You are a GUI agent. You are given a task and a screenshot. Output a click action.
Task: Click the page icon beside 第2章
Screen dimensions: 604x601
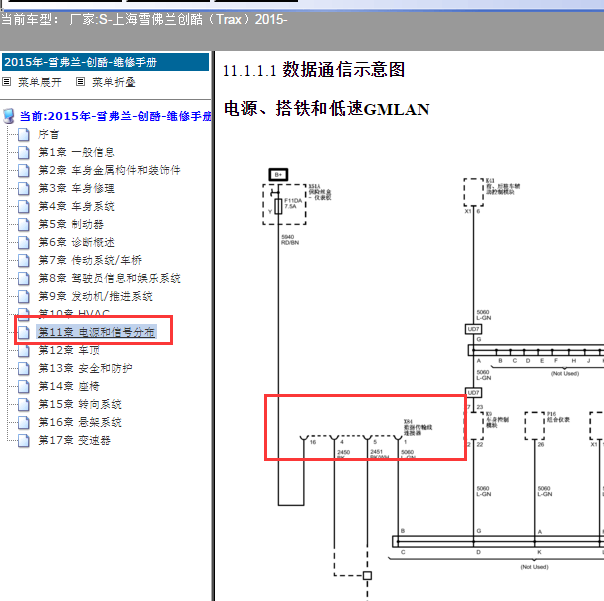[24, 171]
